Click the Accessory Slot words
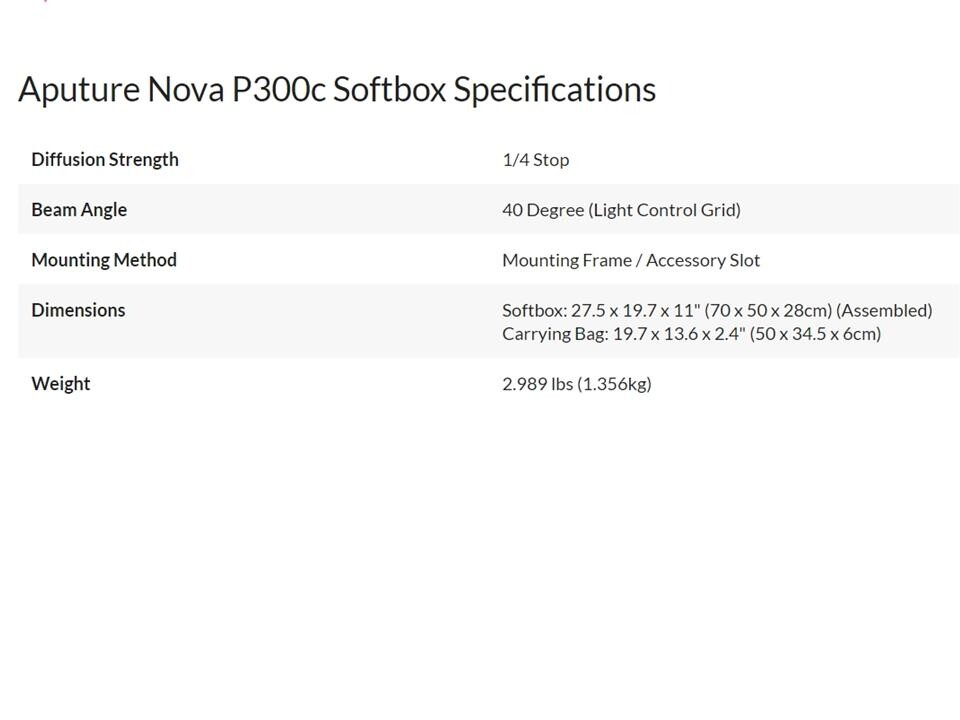 [703, 260]
